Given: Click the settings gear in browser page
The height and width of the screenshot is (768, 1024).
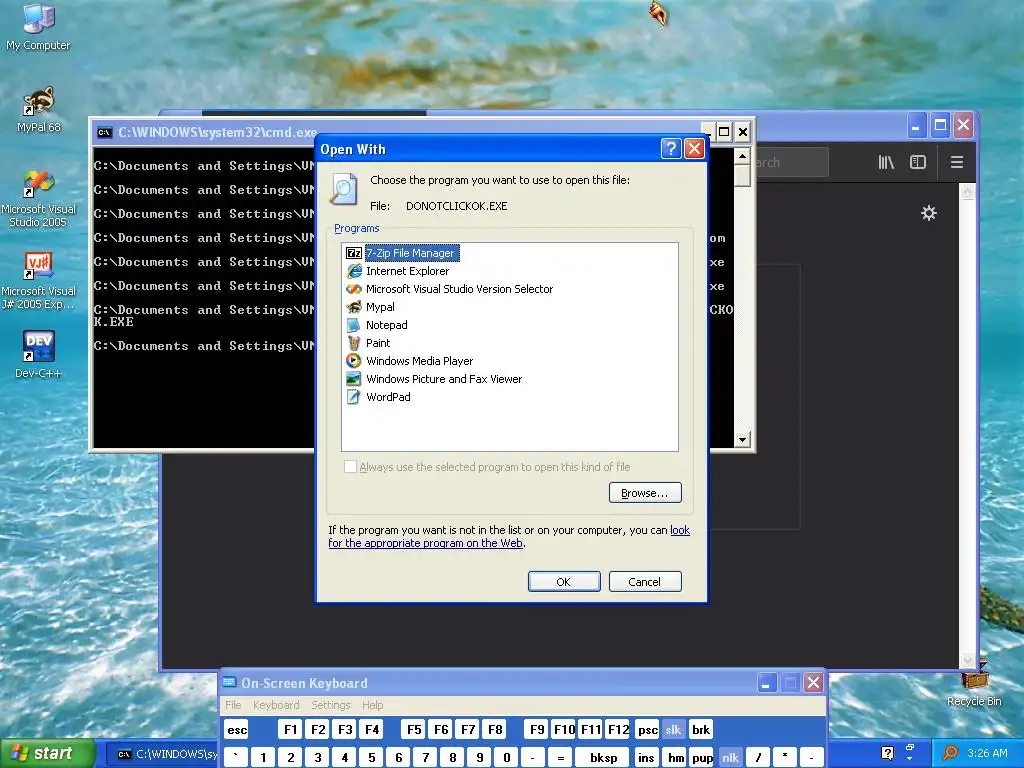Looking at the screenshot, I should pyautogui.click(x=929, y=213).
